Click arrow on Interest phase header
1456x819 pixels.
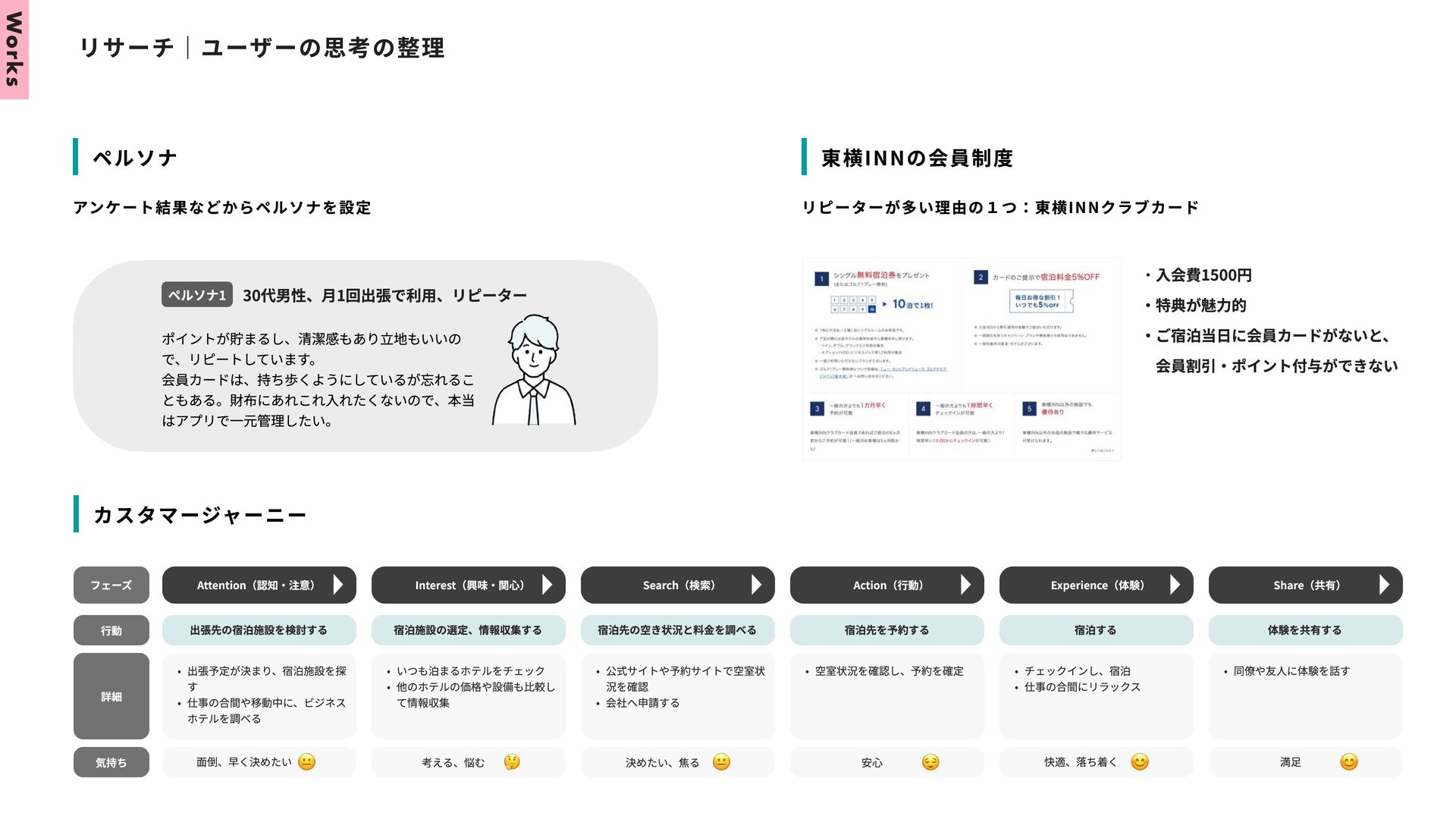[x=548, y=585]
